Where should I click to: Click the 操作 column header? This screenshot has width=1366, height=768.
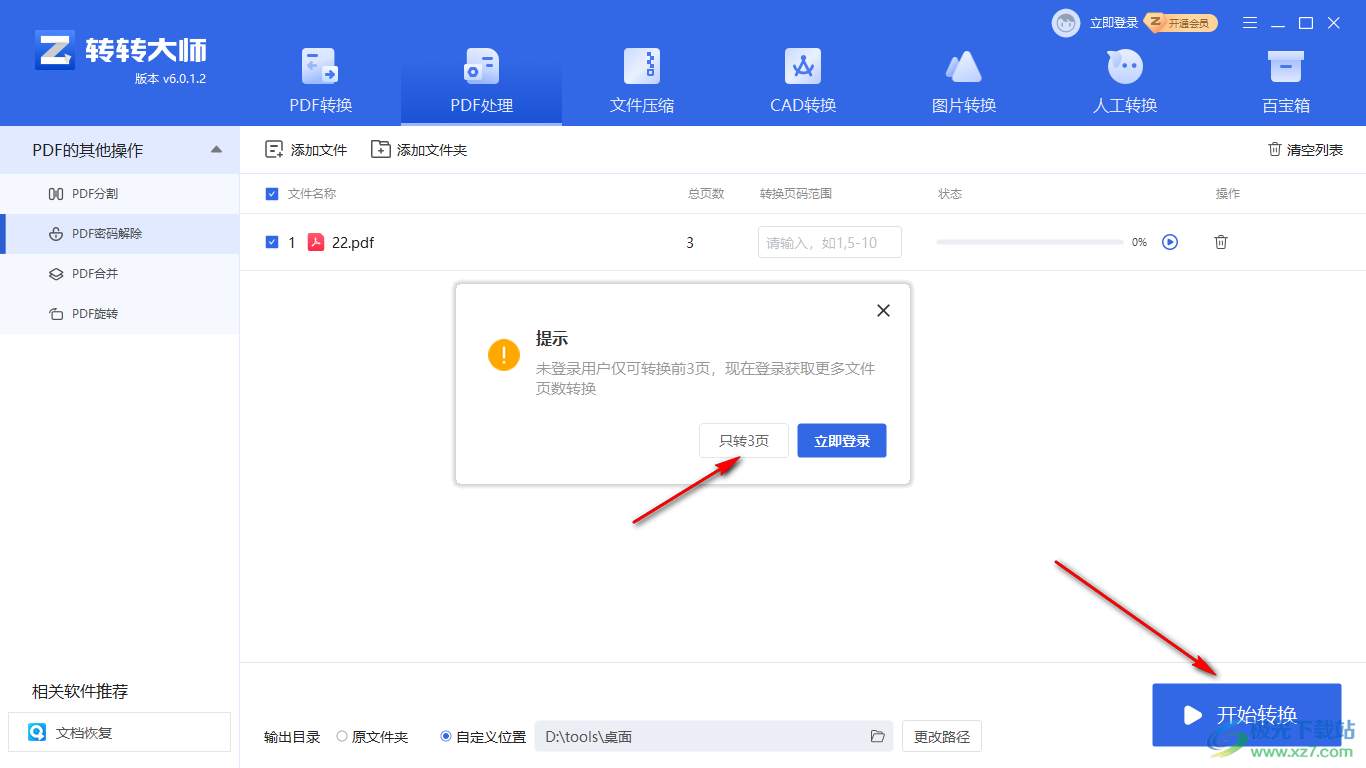(x=1228, y=194)
